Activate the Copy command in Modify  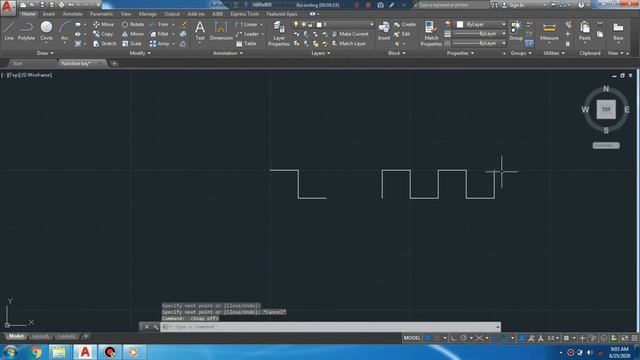[x=103, y=34]
